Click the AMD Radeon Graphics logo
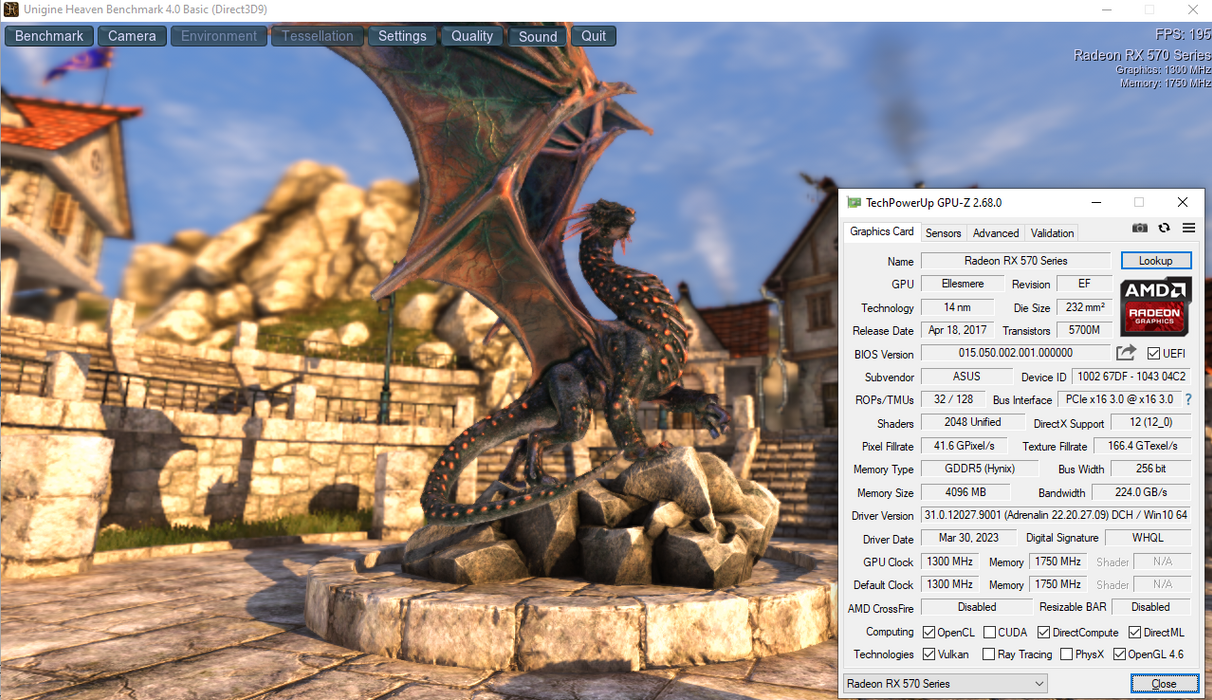Screen dimensions: 1212x700 (x=1155, y=307)
